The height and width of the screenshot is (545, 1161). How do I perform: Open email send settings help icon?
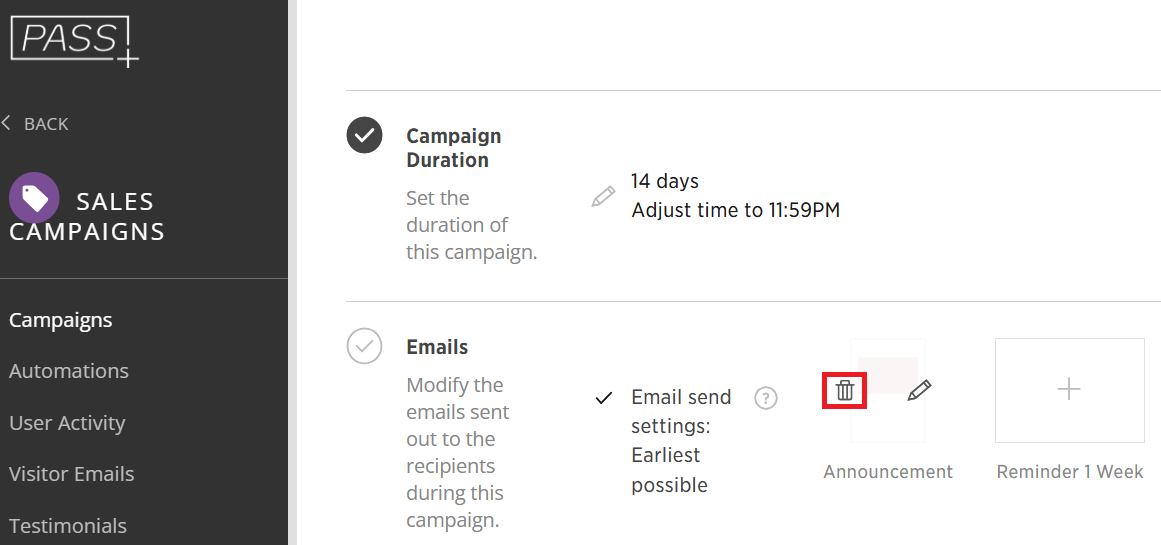coord(766,398)
